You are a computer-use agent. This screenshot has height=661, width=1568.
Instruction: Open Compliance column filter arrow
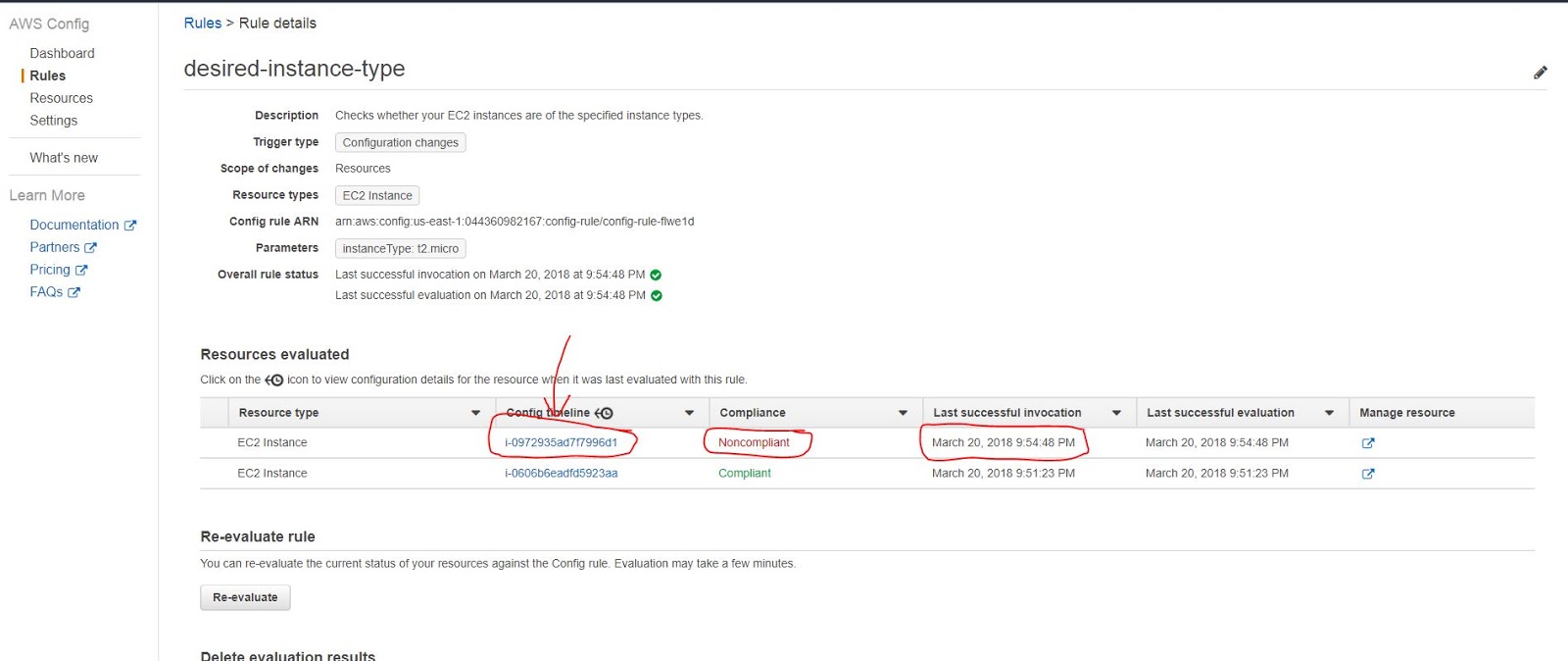click(903, 413)
